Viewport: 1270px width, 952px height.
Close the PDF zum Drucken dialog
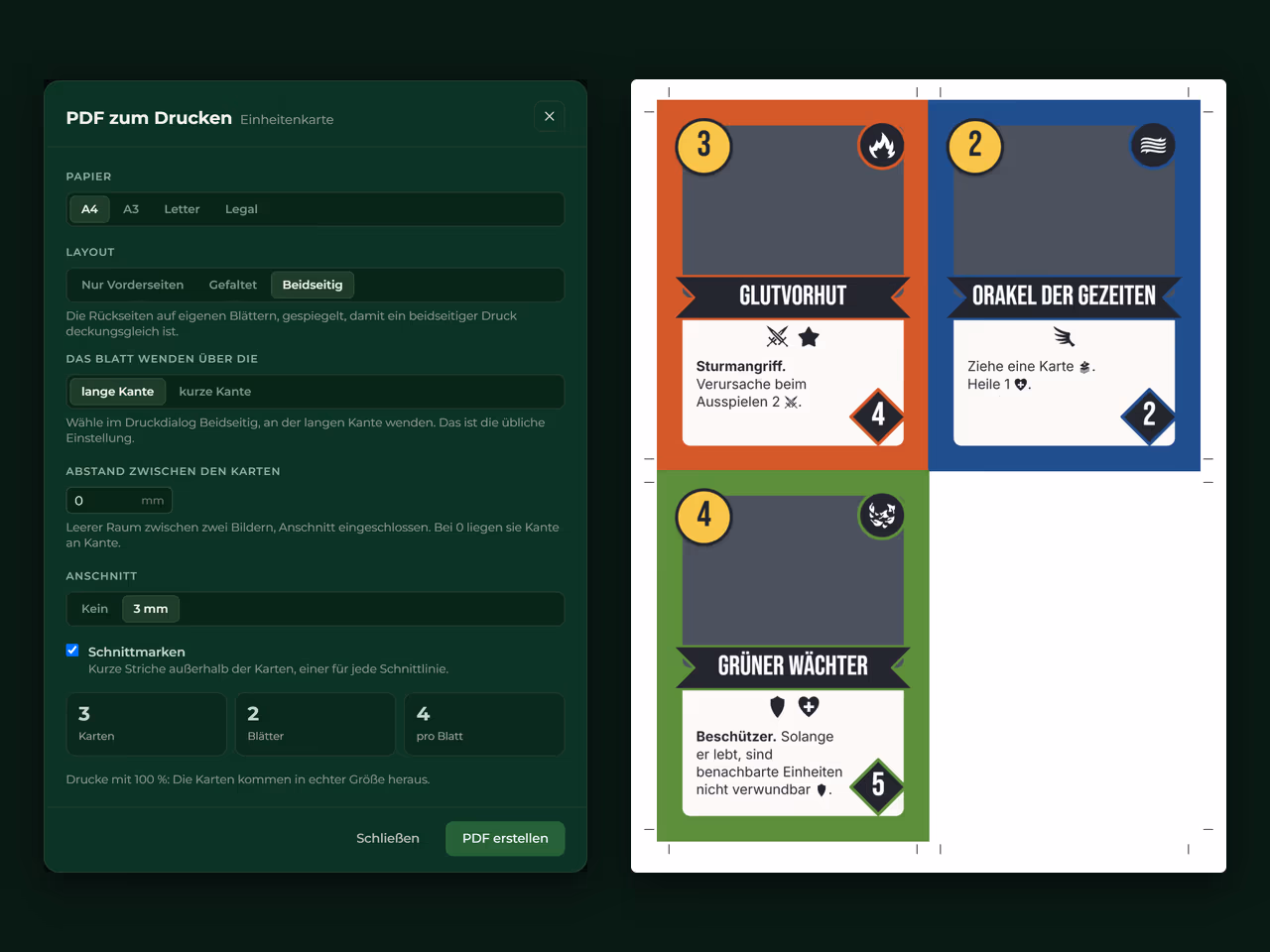(x=549, y=117)
